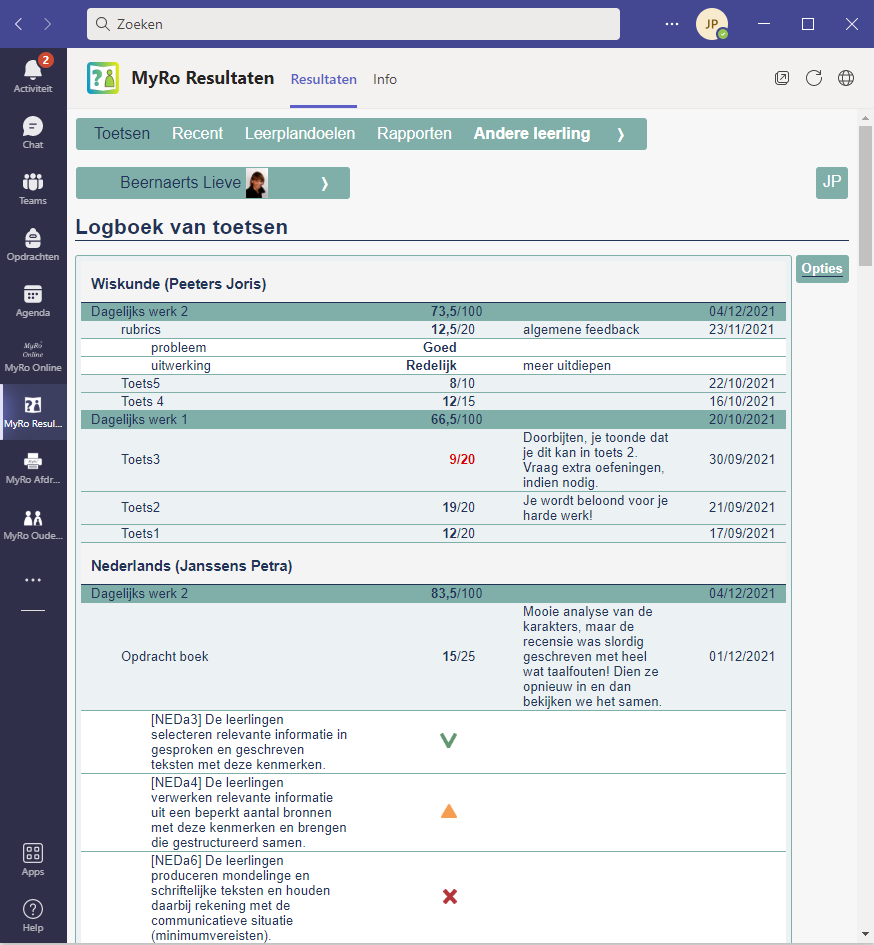The width and height of the screenshot is (874, 945).
Task: Go back with the back arrow
Action: click(x=19, y=24)
